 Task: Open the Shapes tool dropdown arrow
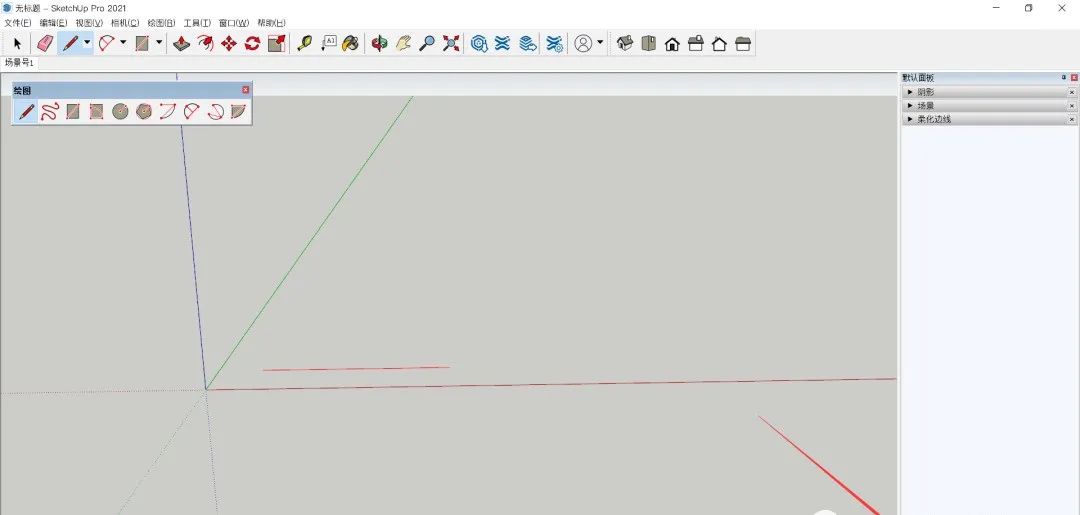coord(159,43)
